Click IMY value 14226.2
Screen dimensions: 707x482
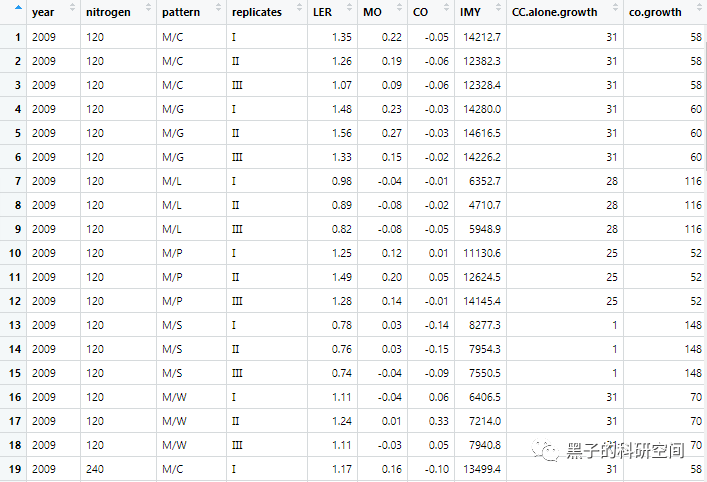pyautogui.click(x=482, y=157)
